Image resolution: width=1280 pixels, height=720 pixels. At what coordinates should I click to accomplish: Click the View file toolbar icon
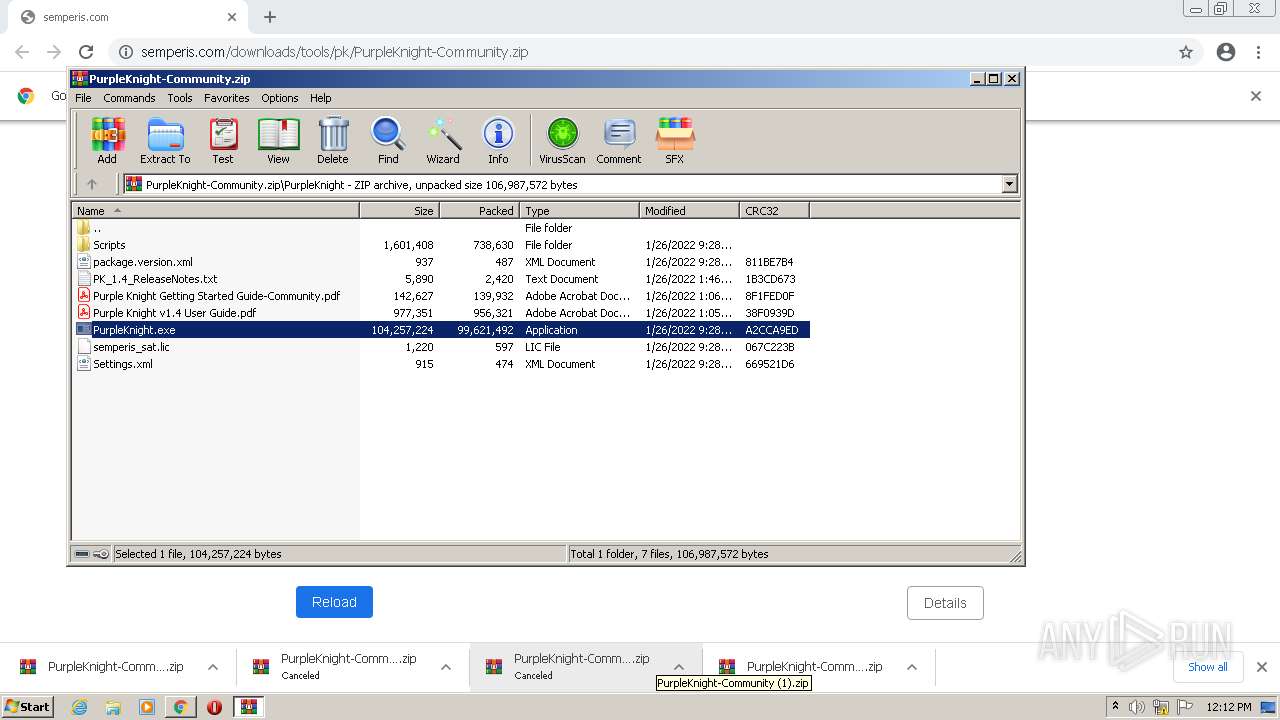278,140
